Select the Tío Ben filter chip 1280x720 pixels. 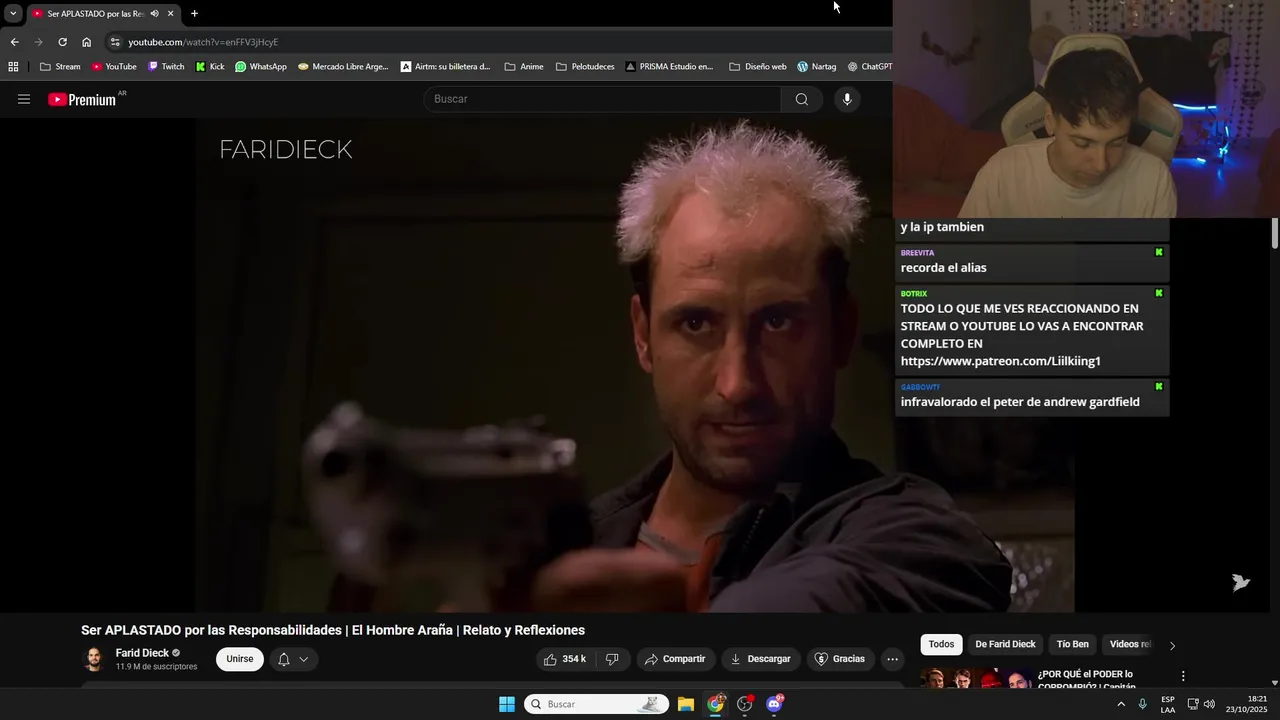point(1072,644)
